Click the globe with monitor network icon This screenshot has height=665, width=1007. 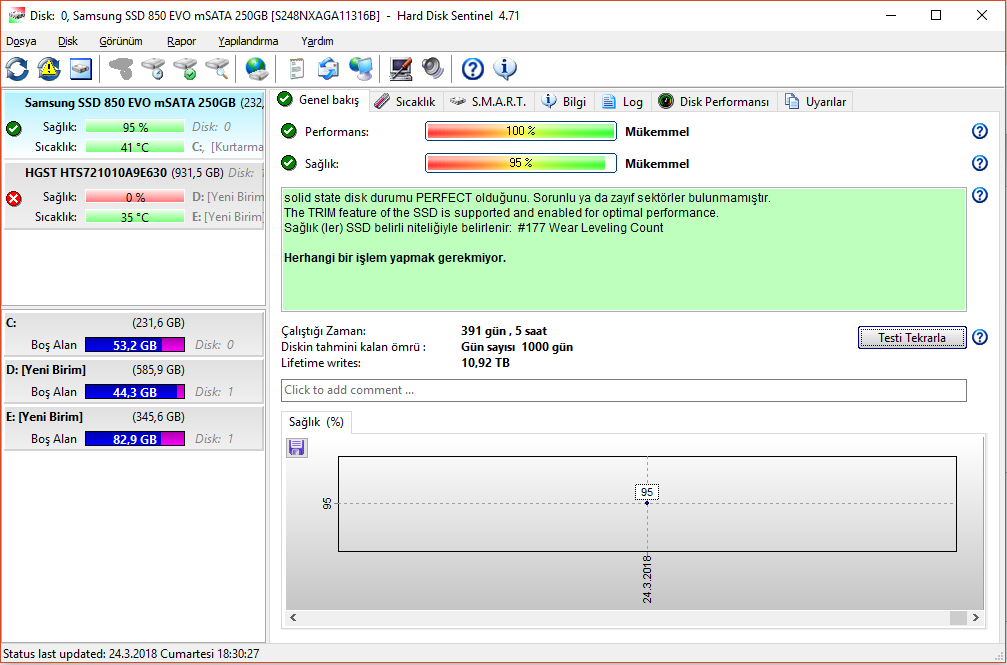point(361,69)
